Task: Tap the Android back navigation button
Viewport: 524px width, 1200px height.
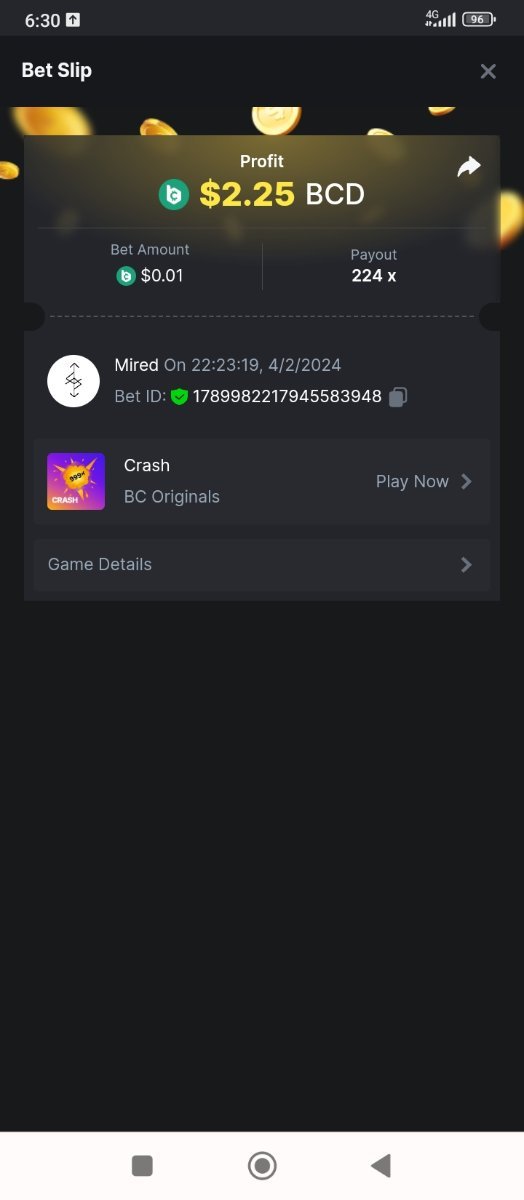Action: 380,1165
